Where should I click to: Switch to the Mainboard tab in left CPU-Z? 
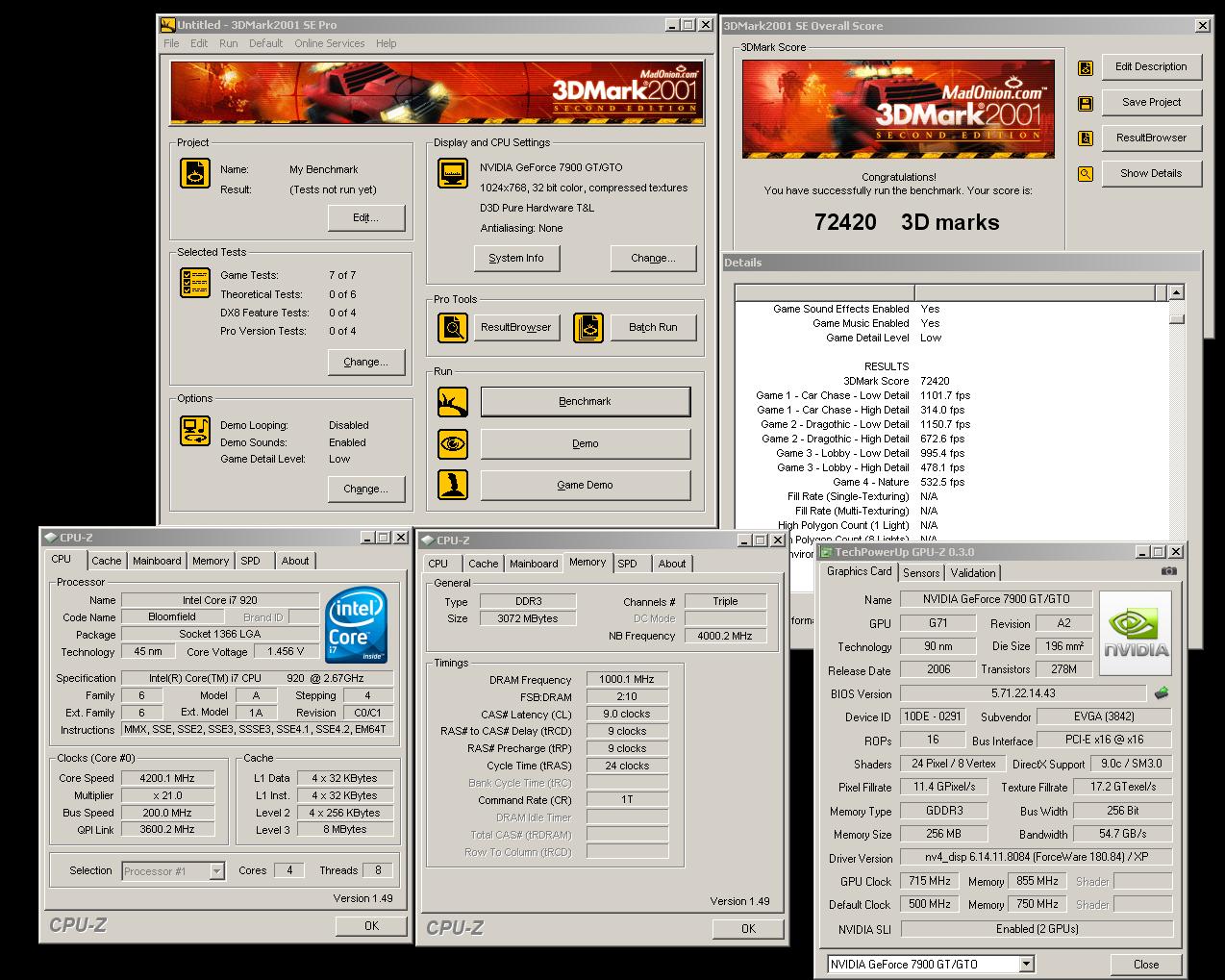click(x=157, y=561)
